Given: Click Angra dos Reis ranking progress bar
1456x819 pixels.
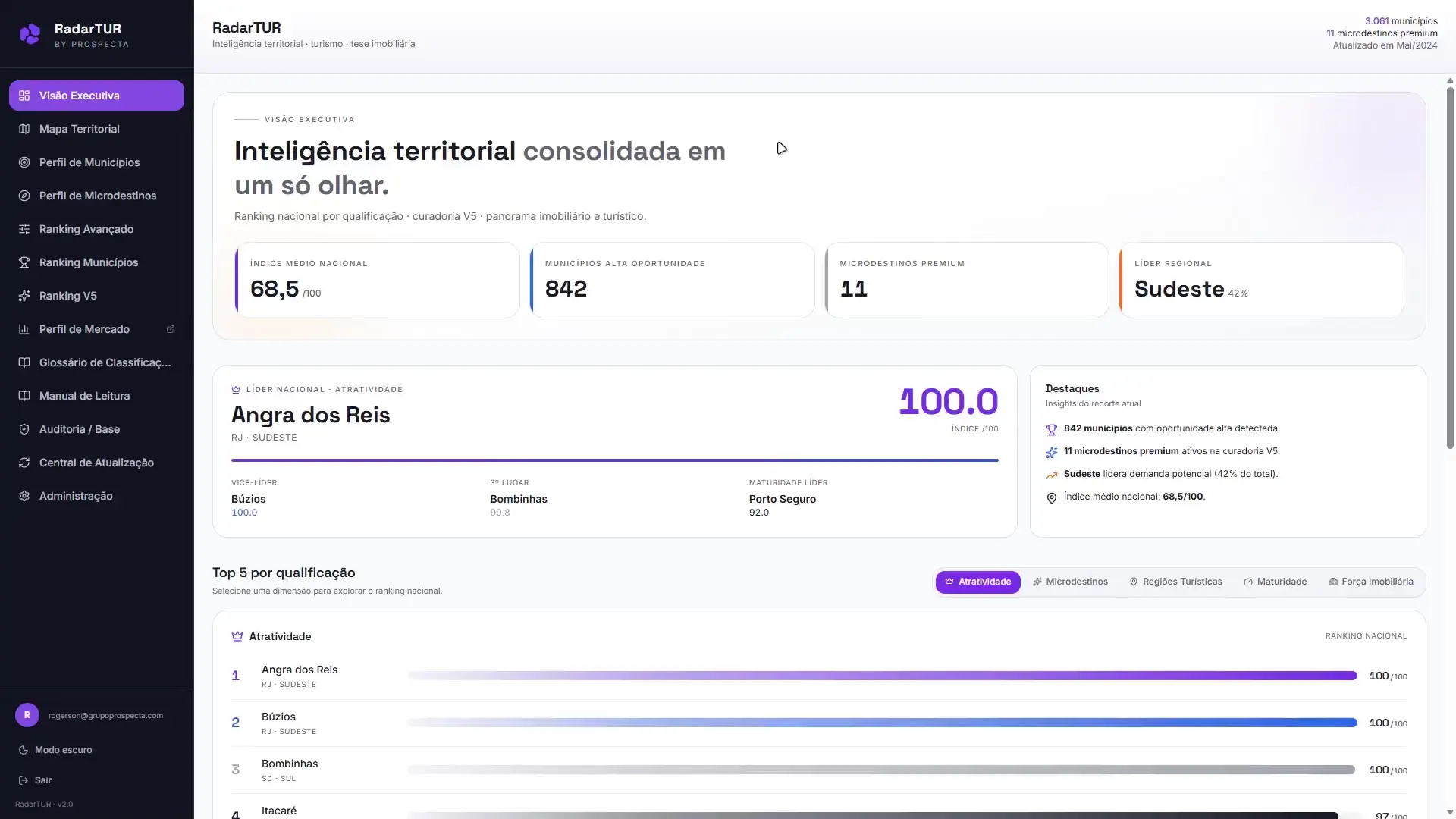Looking at the screenshot, I should (882, 676).
